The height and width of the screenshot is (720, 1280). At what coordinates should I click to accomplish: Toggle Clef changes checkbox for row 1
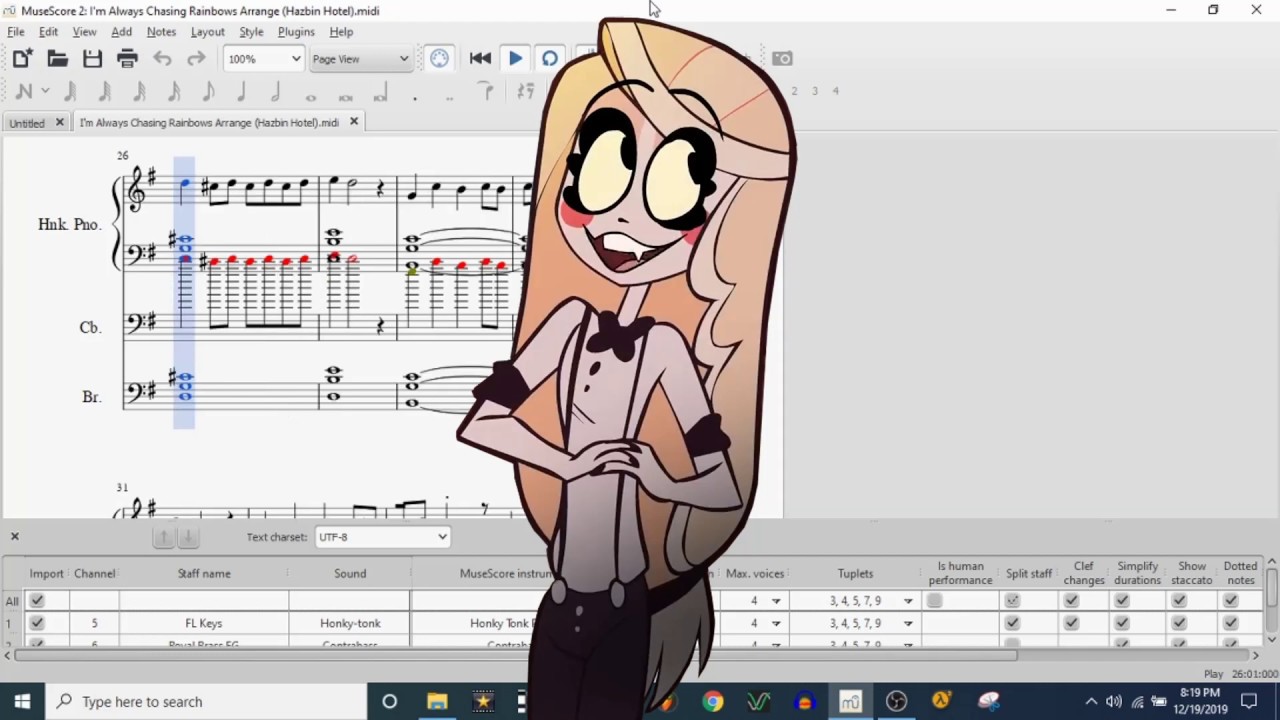point(1071,623)
